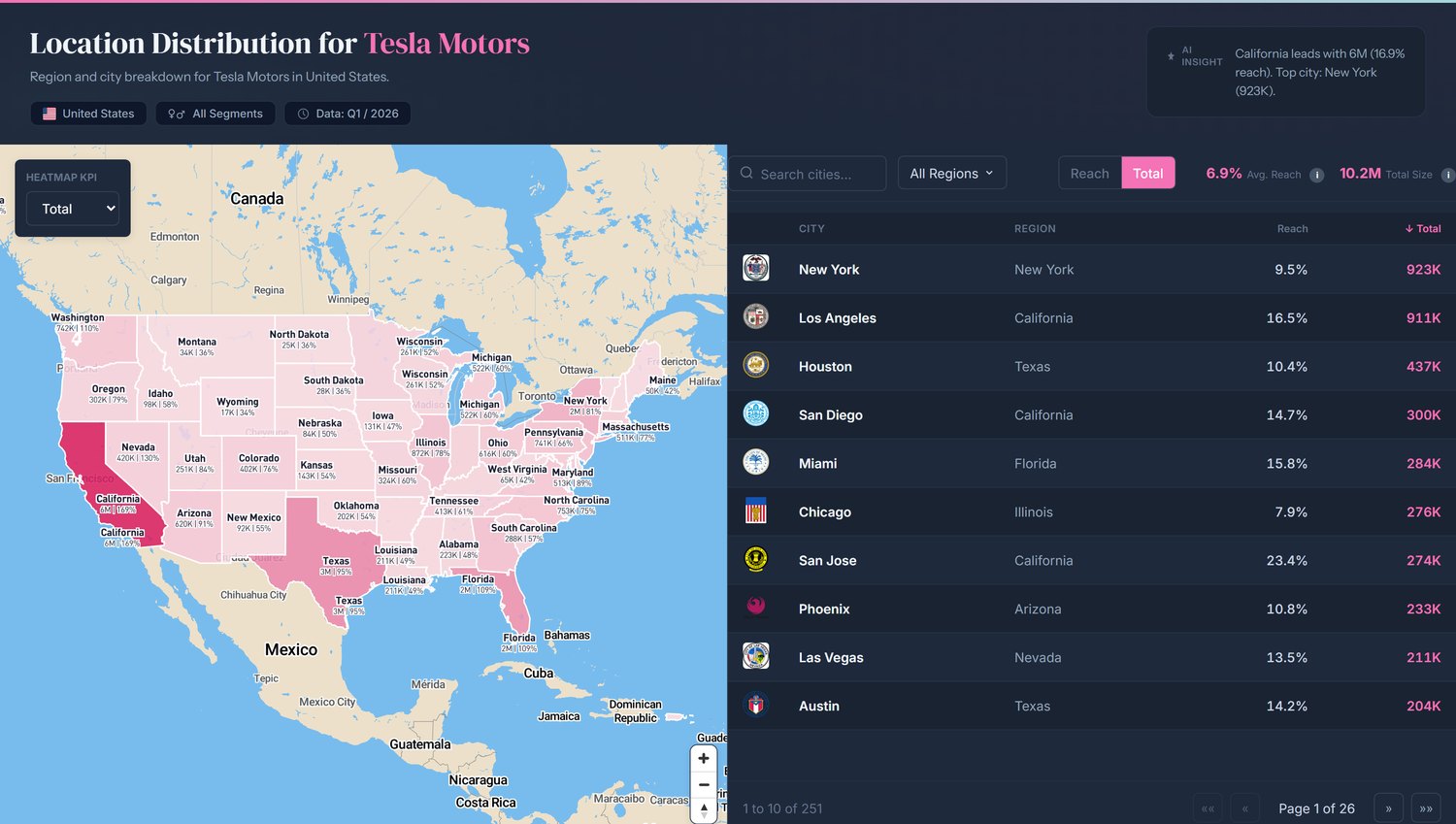This screenshot has height=824, width=1456.
Task: Click '16.5%' reach for Los Angeles
Action: click(x=1286, y=318)
